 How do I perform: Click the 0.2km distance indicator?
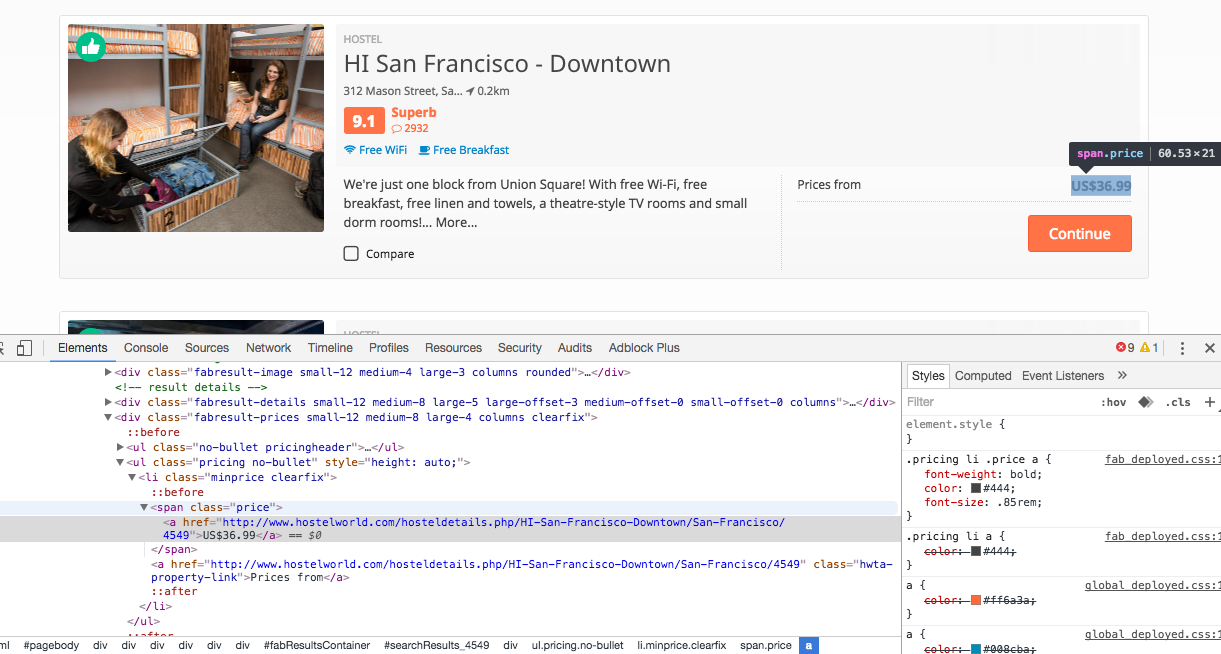pos(488,91)
